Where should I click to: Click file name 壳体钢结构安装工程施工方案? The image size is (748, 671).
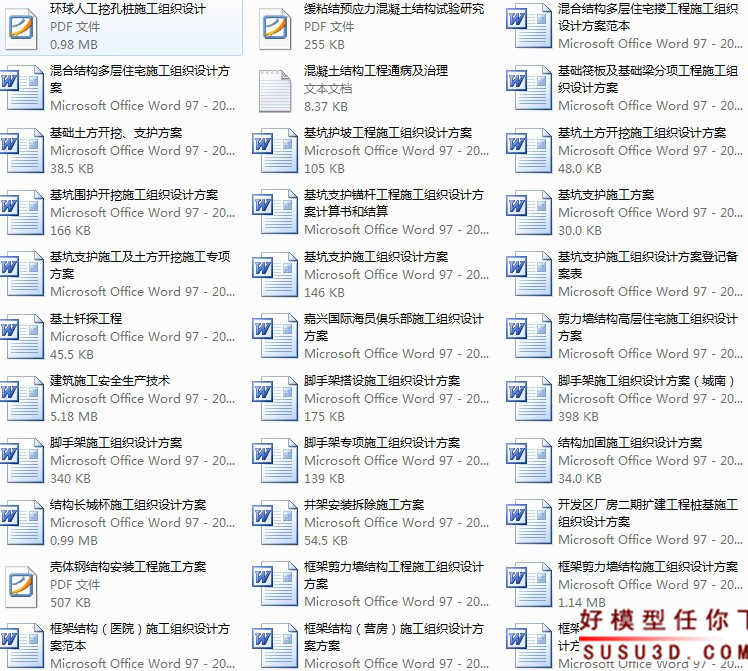pyautogui.click(x=128, y=567)
